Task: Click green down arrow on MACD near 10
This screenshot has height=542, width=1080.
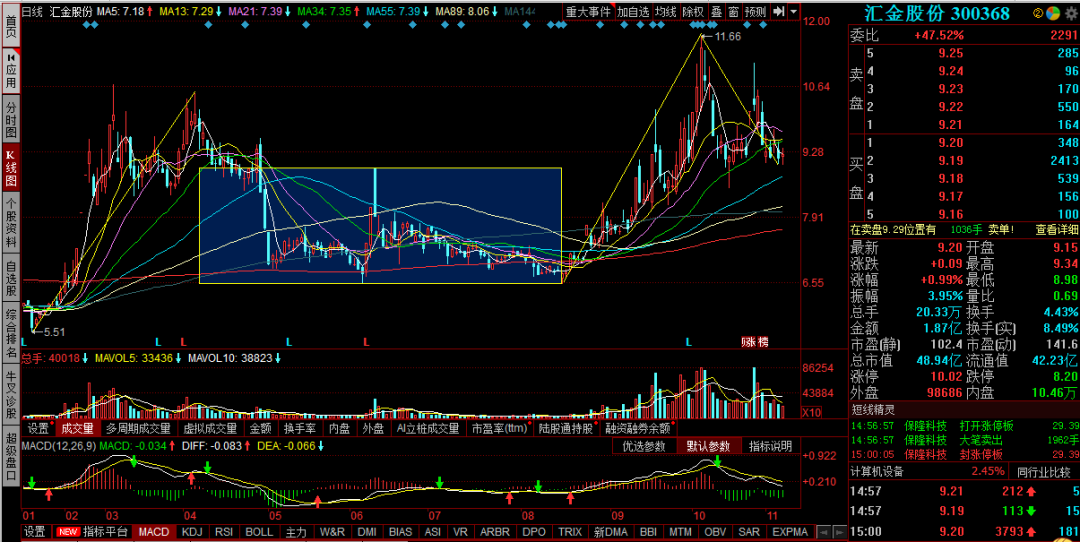Action: coord(717,461)
